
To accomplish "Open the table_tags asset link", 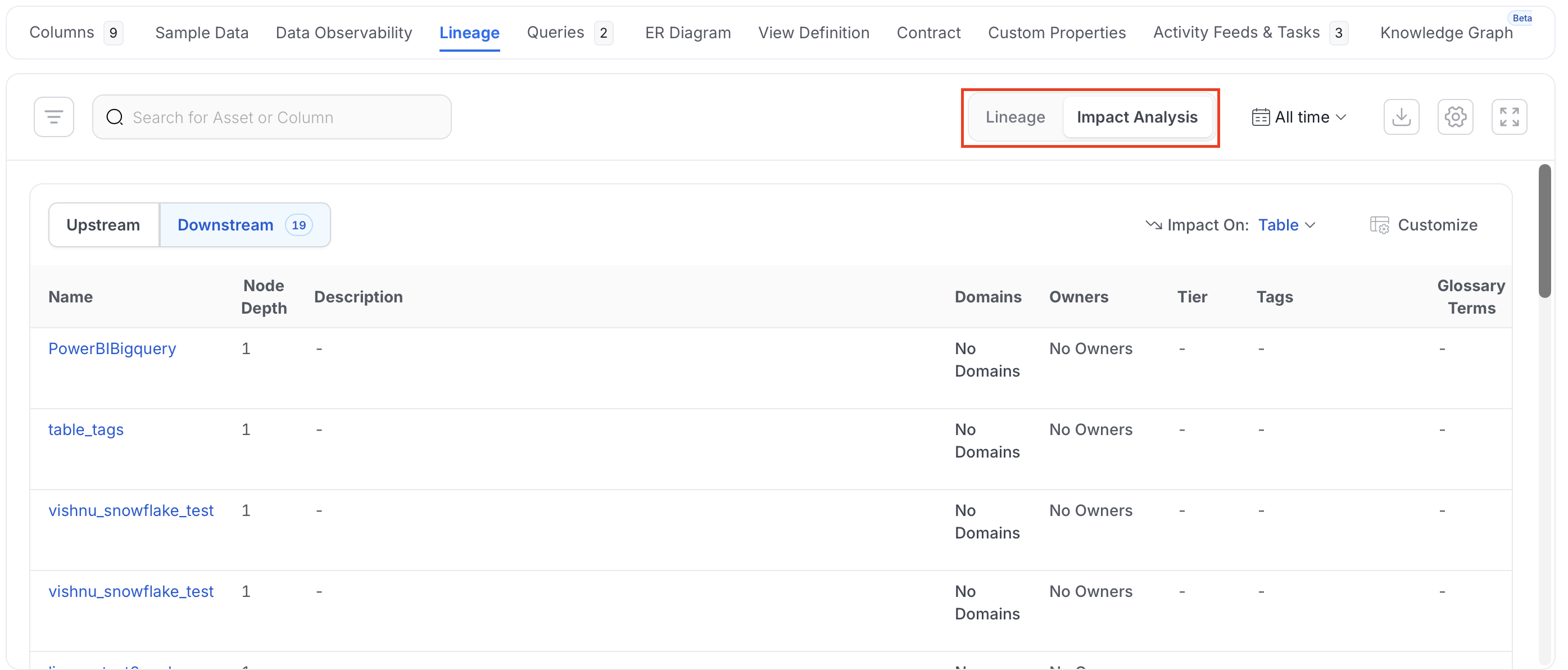I will pos(86,429).
